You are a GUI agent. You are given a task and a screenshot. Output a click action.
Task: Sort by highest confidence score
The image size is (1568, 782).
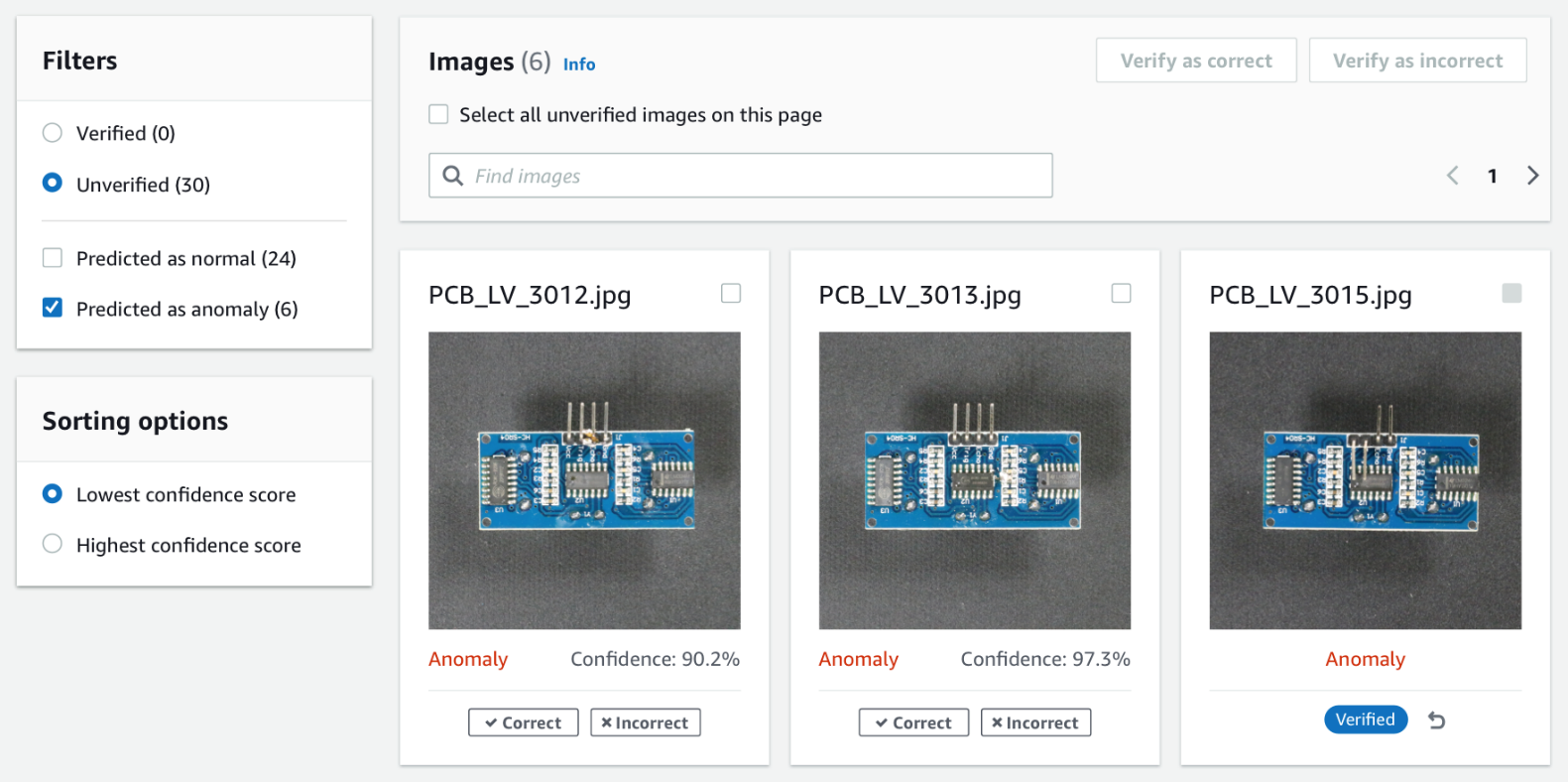coord(53,544)
